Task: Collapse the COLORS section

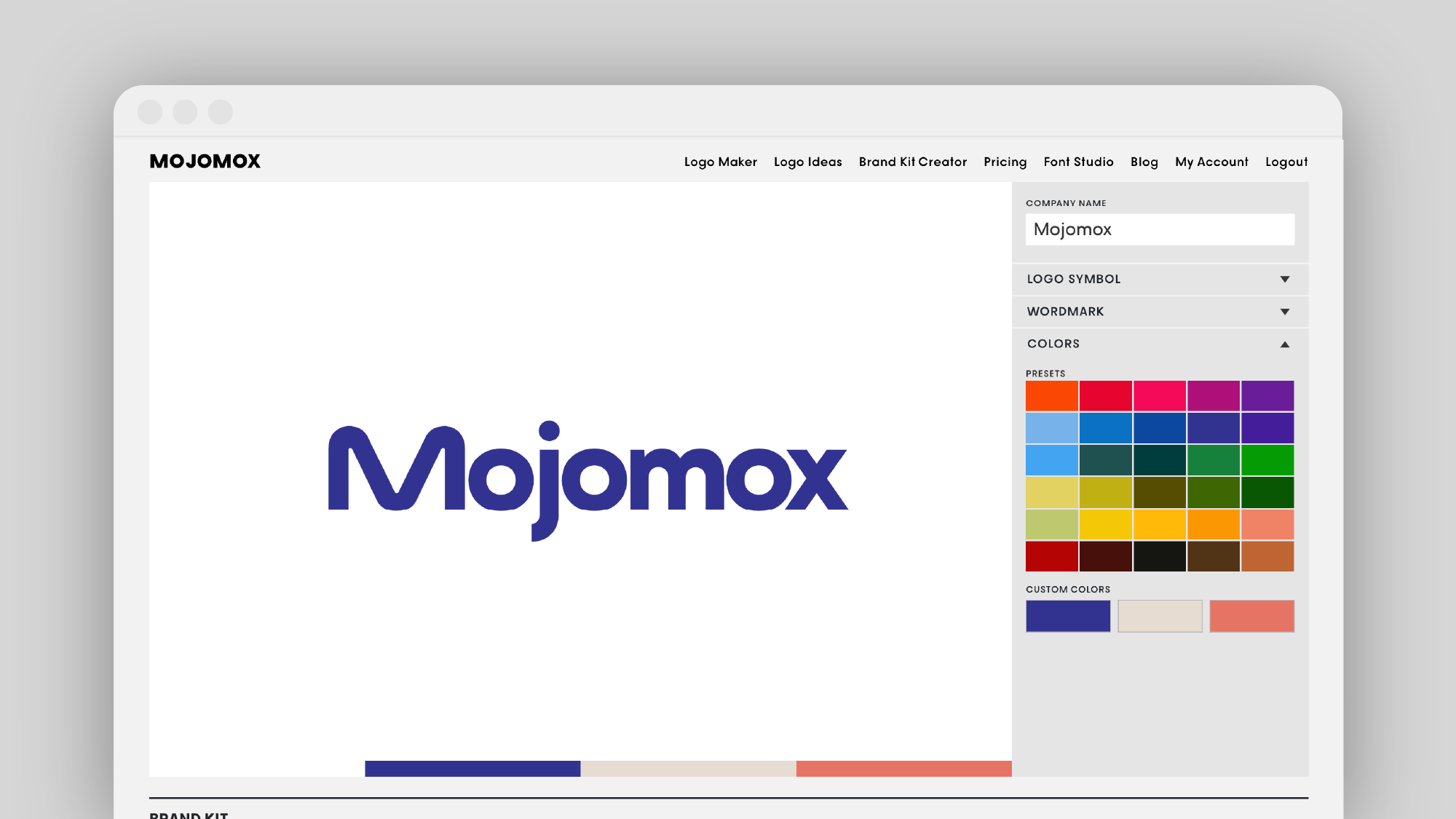Action: click(1284, 344)
